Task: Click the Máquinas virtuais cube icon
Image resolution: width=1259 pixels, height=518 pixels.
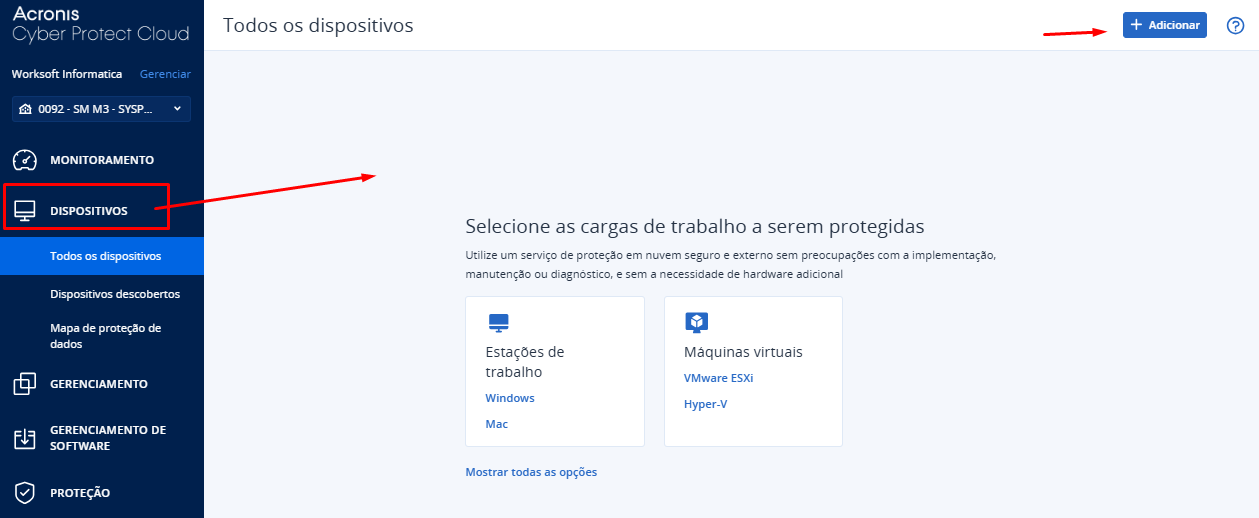Action: pyautogui.click(x=696, y=322)
